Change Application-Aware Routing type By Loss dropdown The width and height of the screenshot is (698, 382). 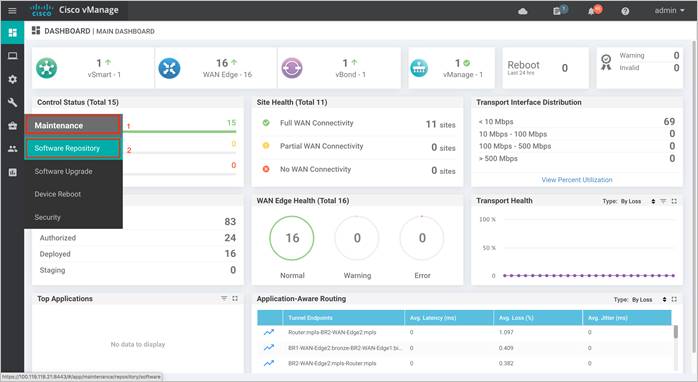coord(650,300)
